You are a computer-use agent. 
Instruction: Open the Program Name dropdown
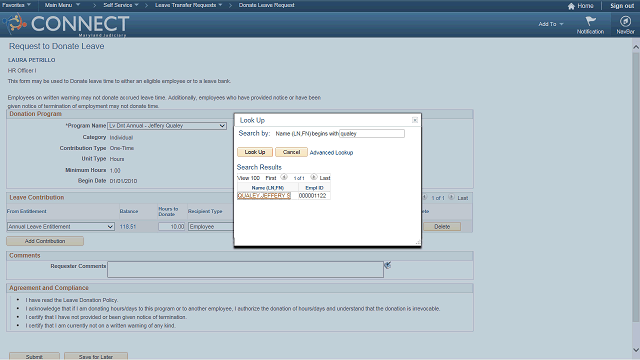coord(167,126)
